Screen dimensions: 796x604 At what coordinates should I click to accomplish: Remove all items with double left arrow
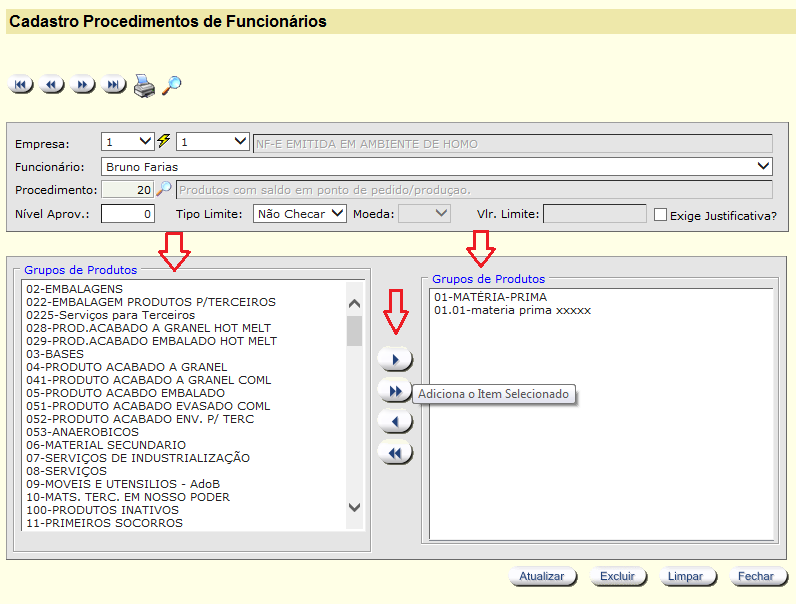pos(395,453)
